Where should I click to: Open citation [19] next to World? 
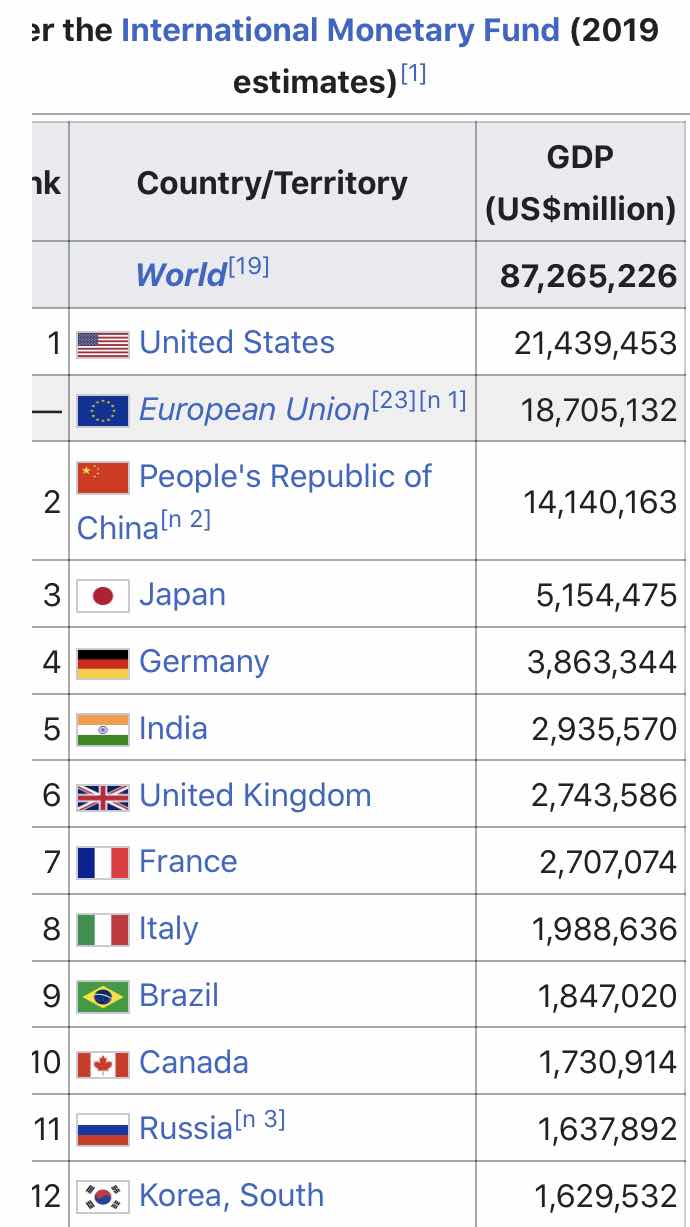coord(248,267)
